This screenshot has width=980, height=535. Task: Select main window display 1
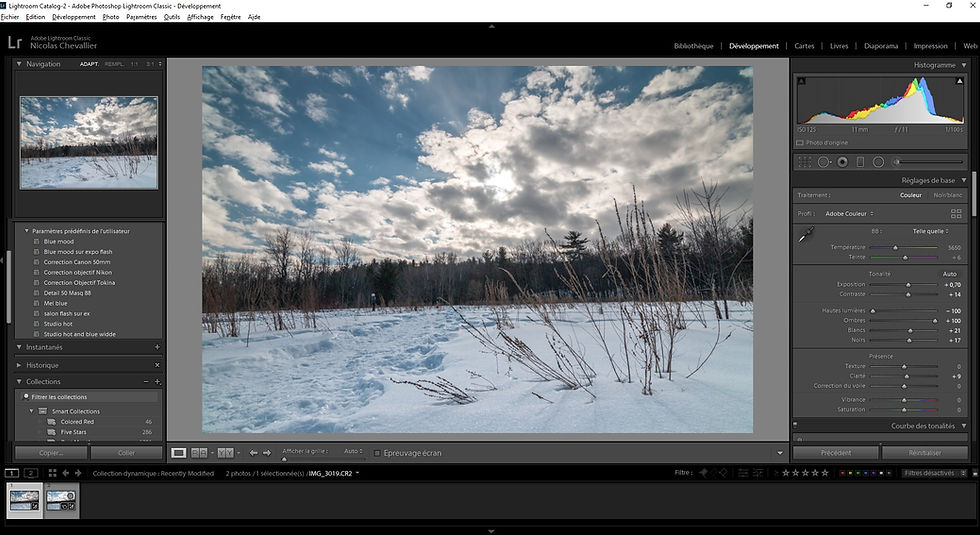[11, 473]
